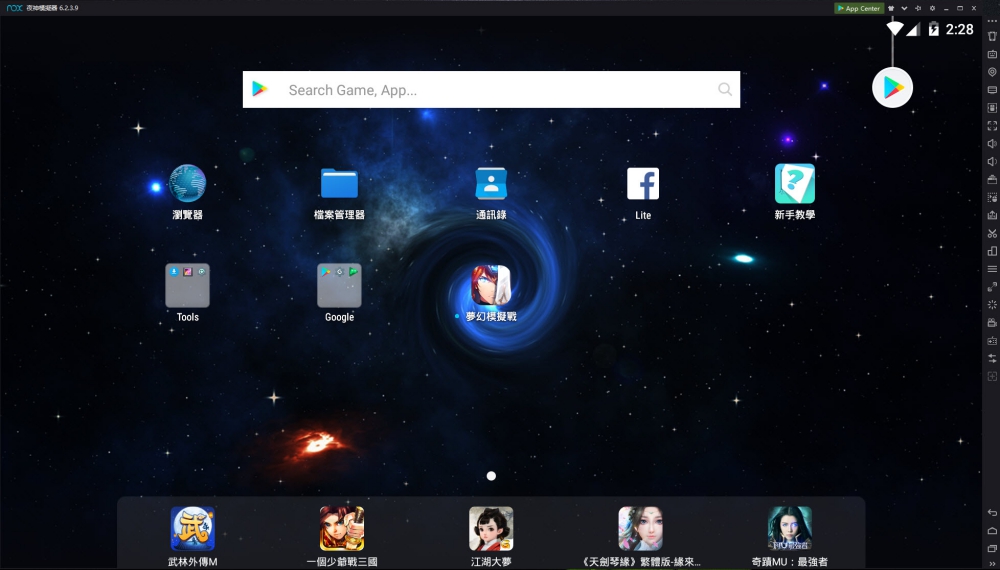Click the battery charging status icon
Image resolution: width=1000 pixels, height=570 pixels.
(934, 29)
